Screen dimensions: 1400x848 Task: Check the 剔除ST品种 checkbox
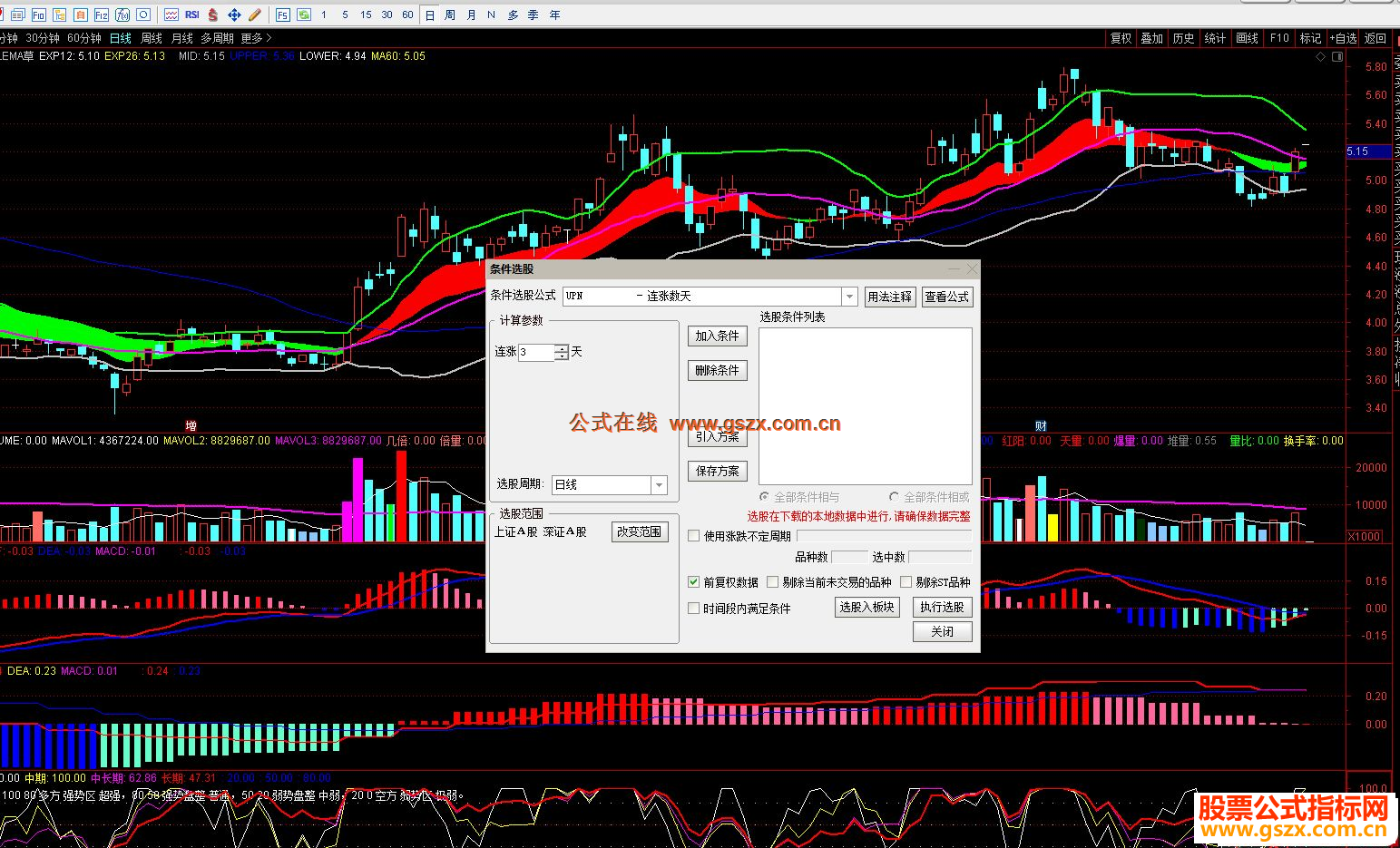point(906,582)
